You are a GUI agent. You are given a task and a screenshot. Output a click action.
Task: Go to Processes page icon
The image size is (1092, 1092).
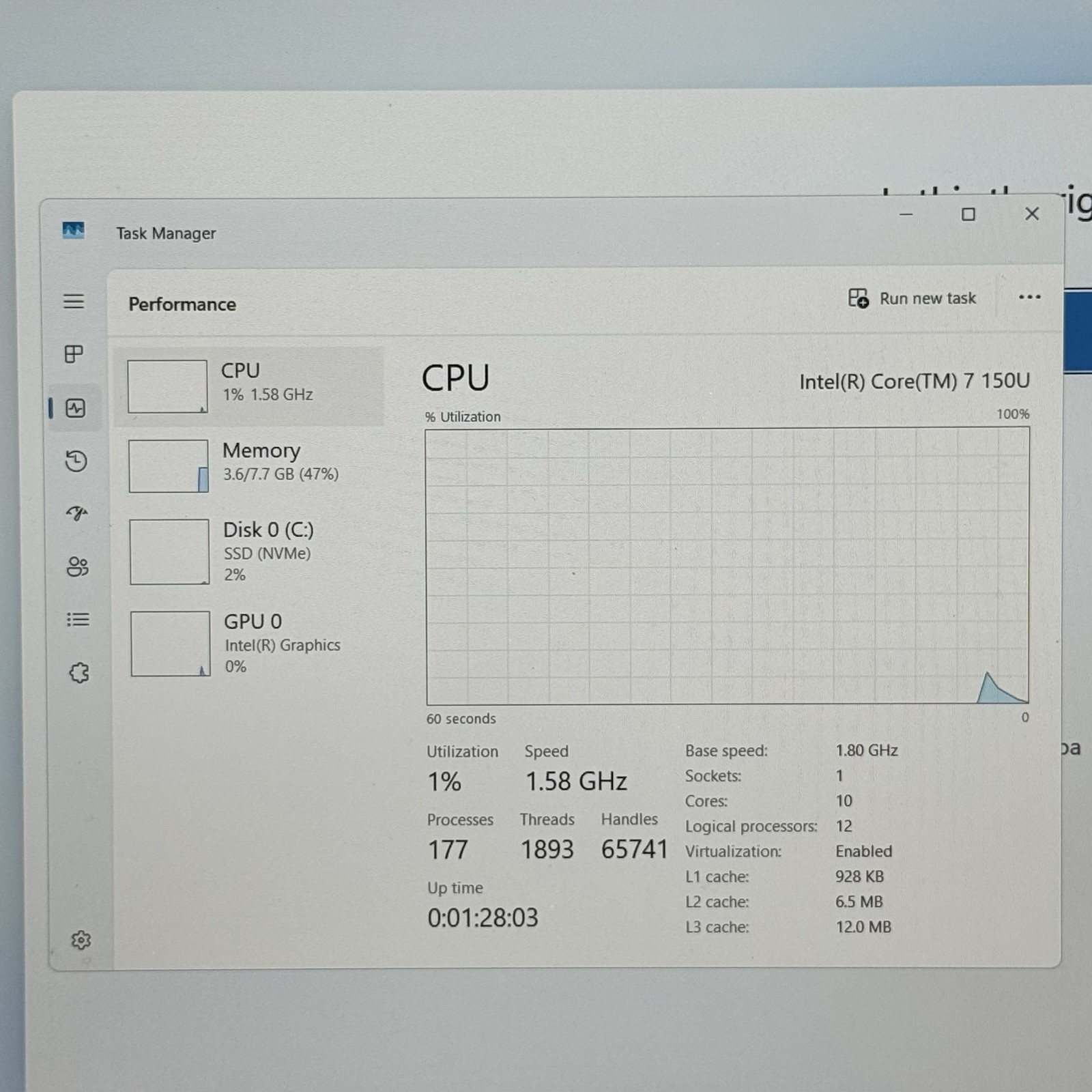tap(74, 354)
